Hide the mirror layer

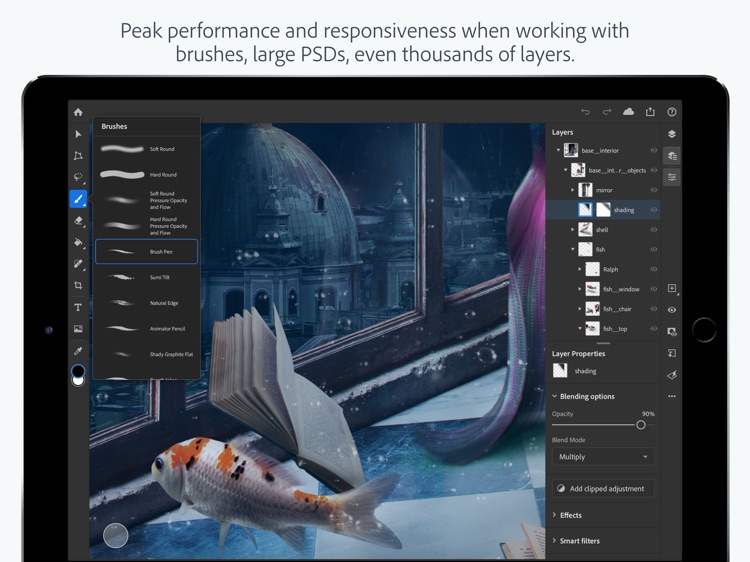point(653,190)
